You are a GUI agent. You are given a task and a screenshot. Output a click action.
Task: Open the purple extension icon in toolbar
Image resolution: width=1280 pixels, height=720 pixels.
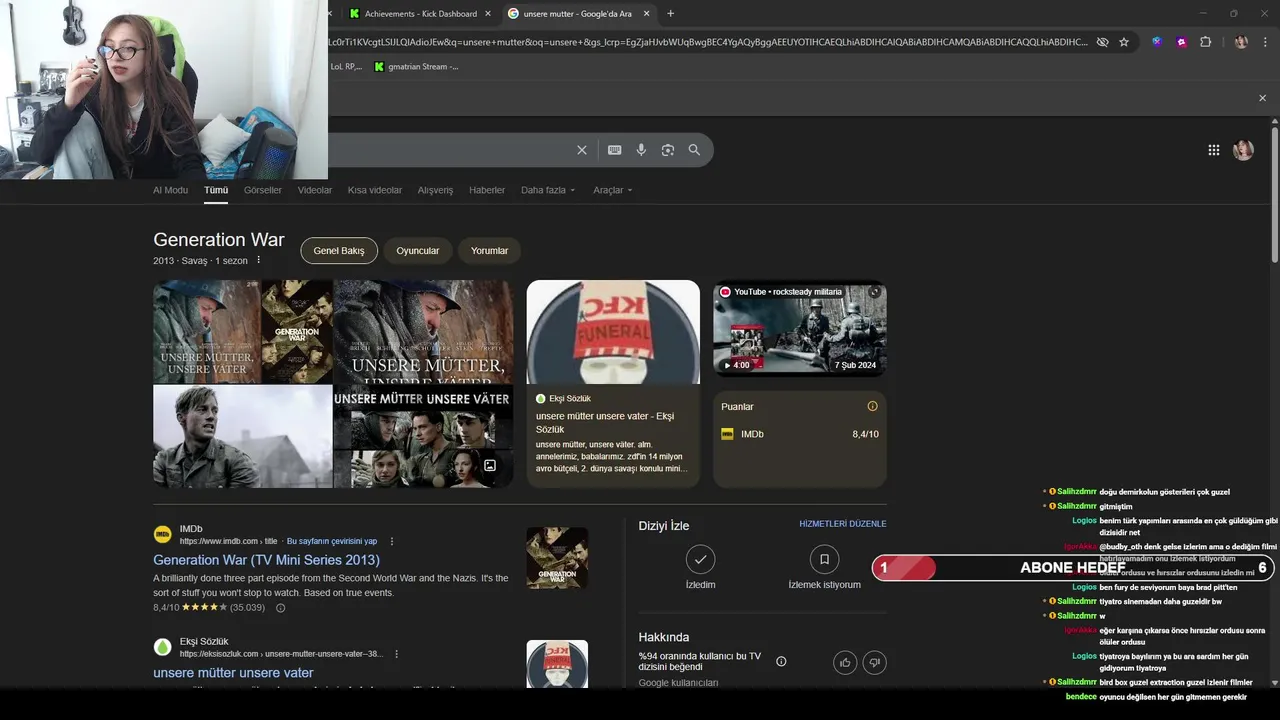pos(1182,42)
